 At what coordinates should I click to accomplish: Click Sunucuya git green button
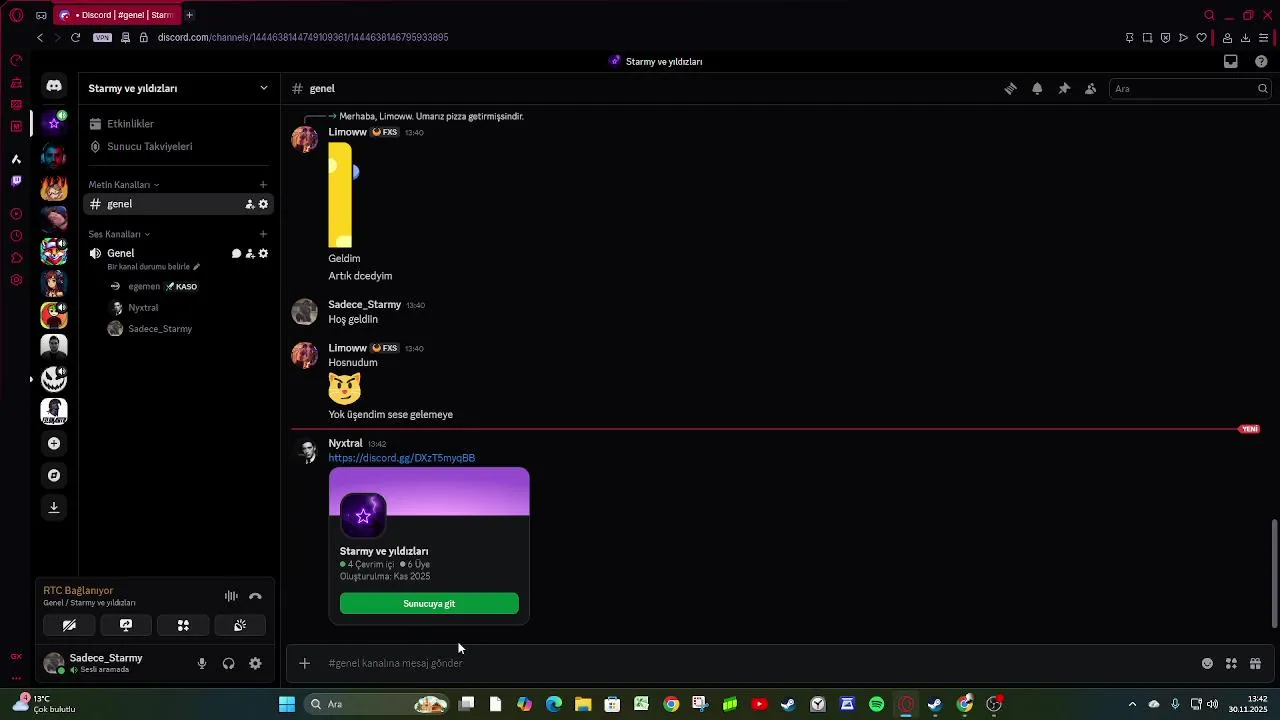pyautogui.click(x=429, y=603)
